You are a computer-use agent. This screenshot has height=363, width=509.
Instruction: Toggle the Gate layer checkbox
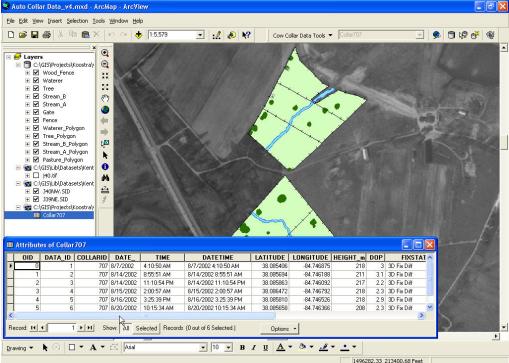click(36, 112)
